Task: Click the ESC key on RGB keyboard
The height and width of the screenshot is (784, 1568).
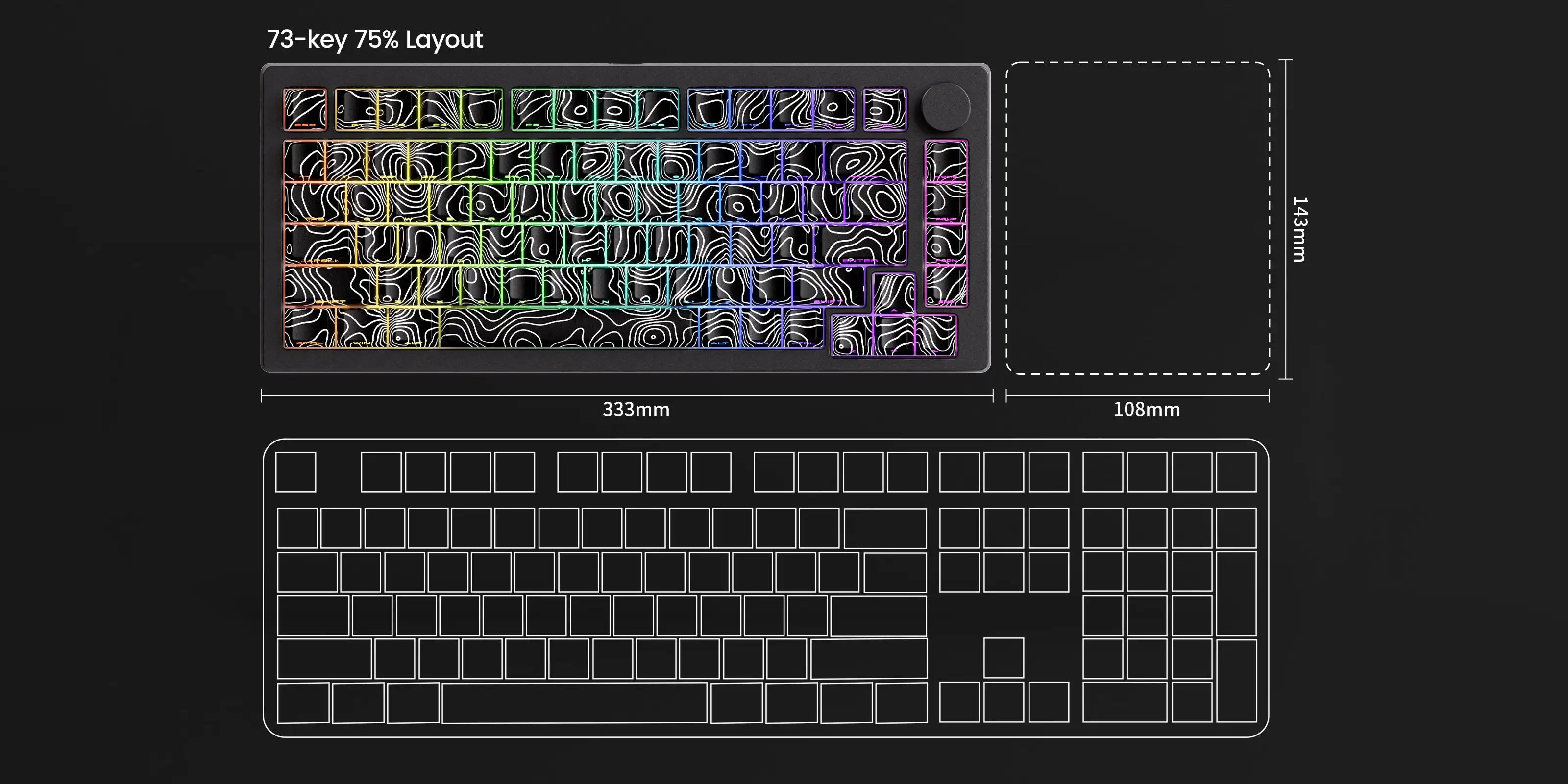Action: tap(305, 110)
